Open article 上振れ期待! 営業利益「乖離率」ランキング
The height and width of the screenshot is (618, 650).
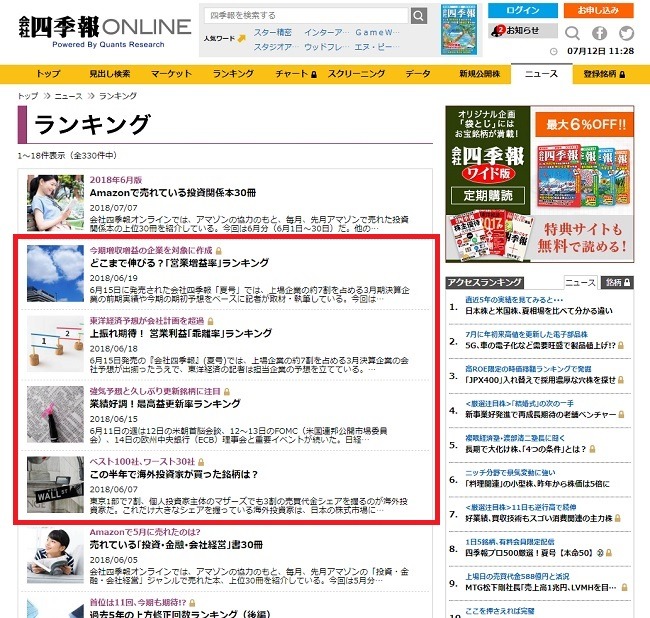(x=181, y=334)
